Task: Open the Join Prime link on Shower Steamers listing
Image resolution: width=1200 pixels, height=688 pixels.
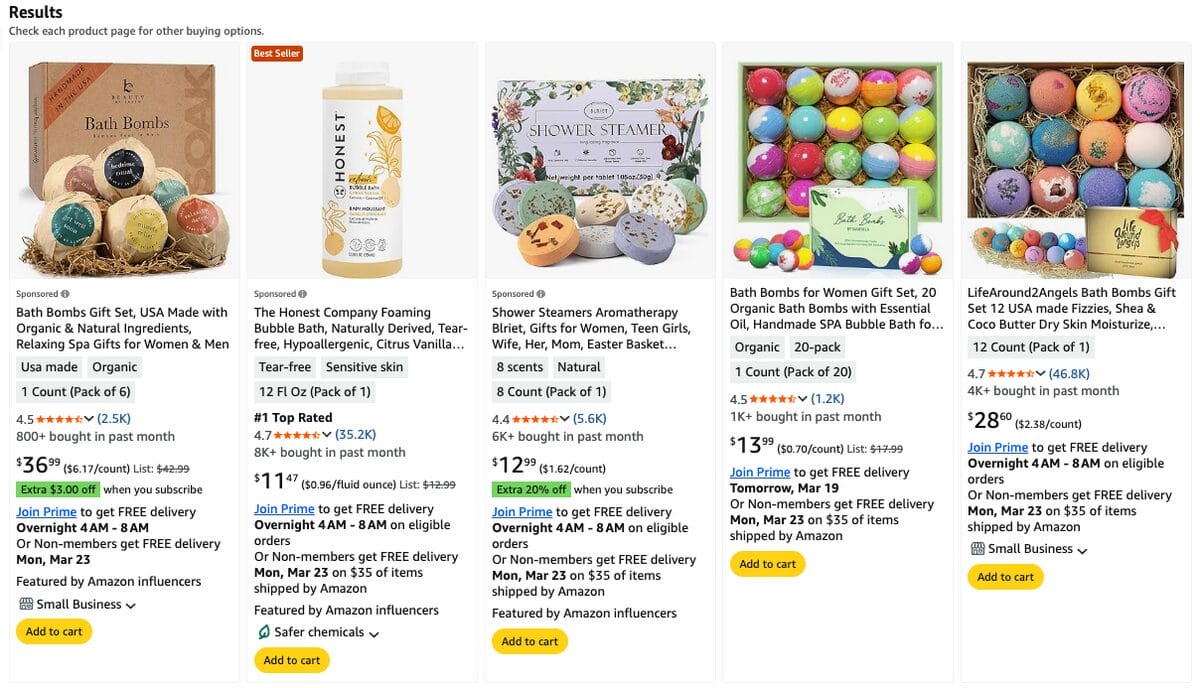Action: pyautogui.click(x=521, y=511)
